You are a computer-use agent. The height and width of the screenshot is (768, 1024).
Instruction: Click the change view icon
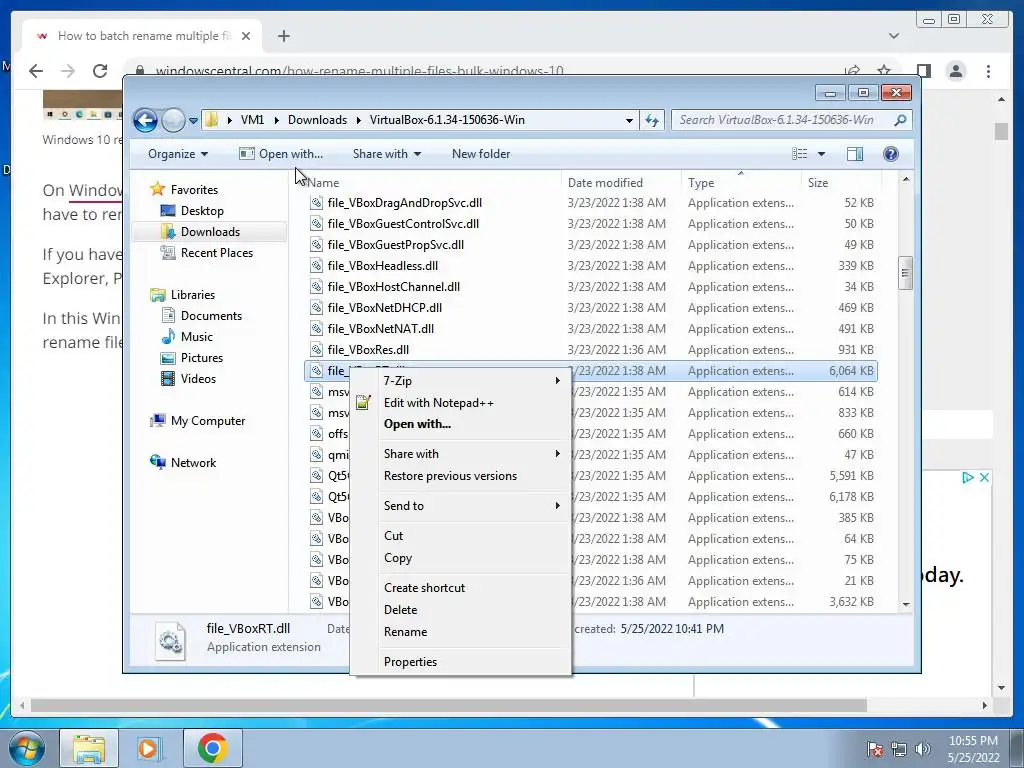799,154
